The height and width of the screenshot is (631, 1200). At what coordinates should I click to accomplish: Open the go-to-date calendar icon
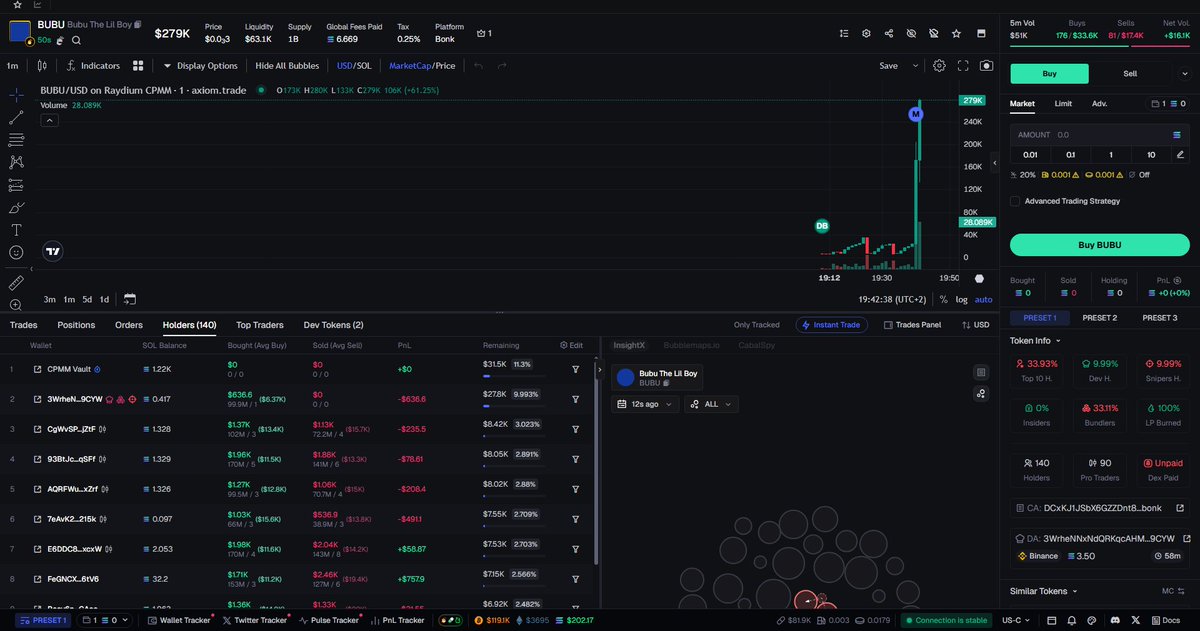[x=130, y=299]
